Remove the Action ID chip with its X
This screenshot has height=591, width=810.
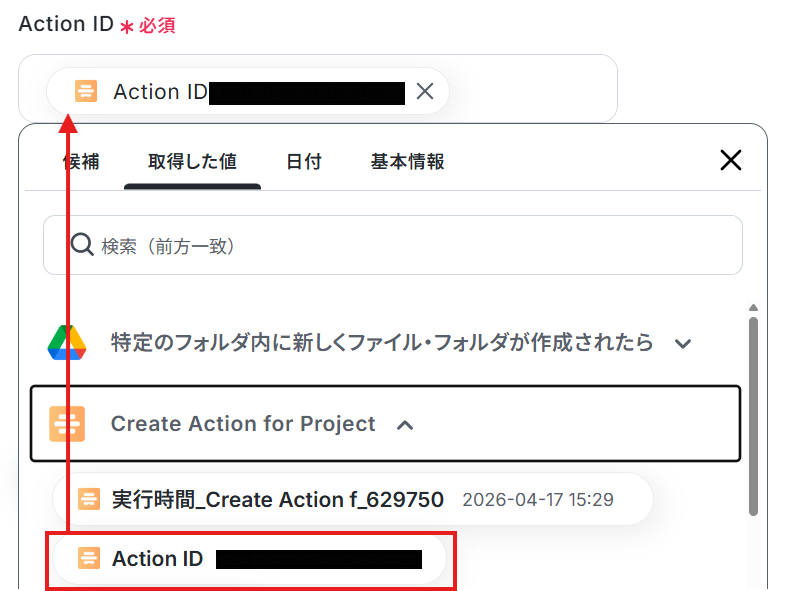pos(425,92)
